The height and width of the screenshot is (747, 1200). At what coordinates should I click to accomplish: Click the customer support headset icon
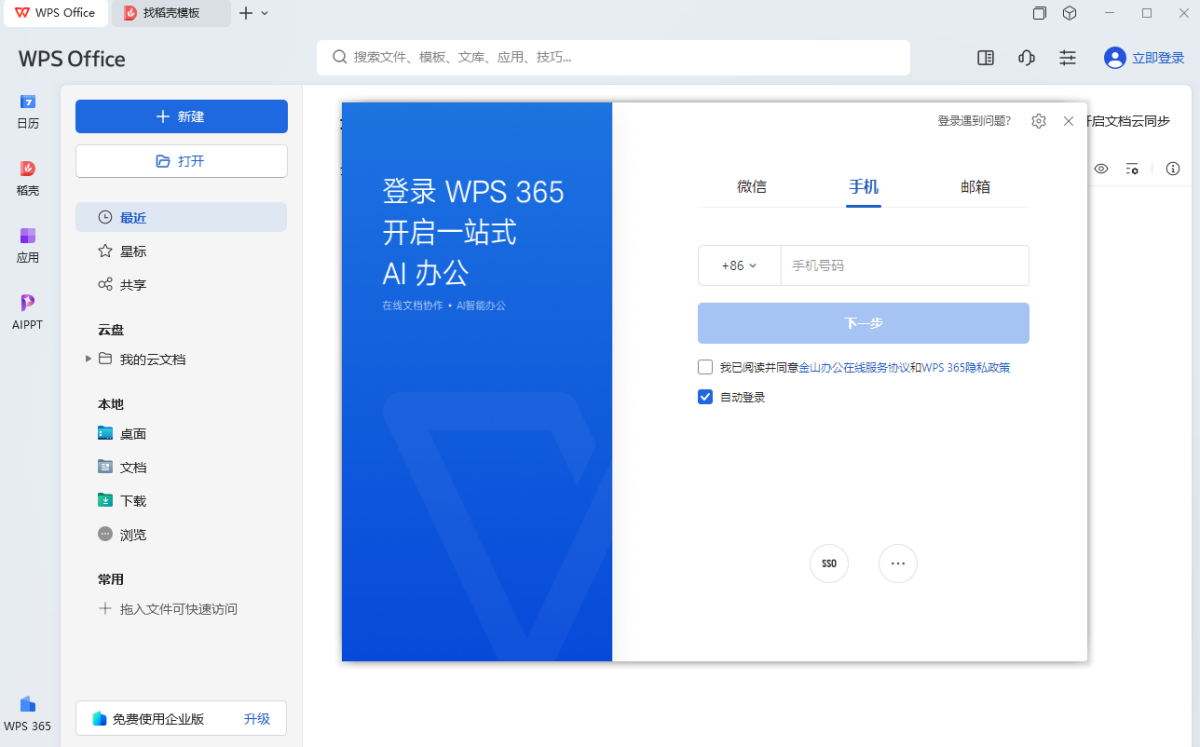click(x=1026, y=57)
